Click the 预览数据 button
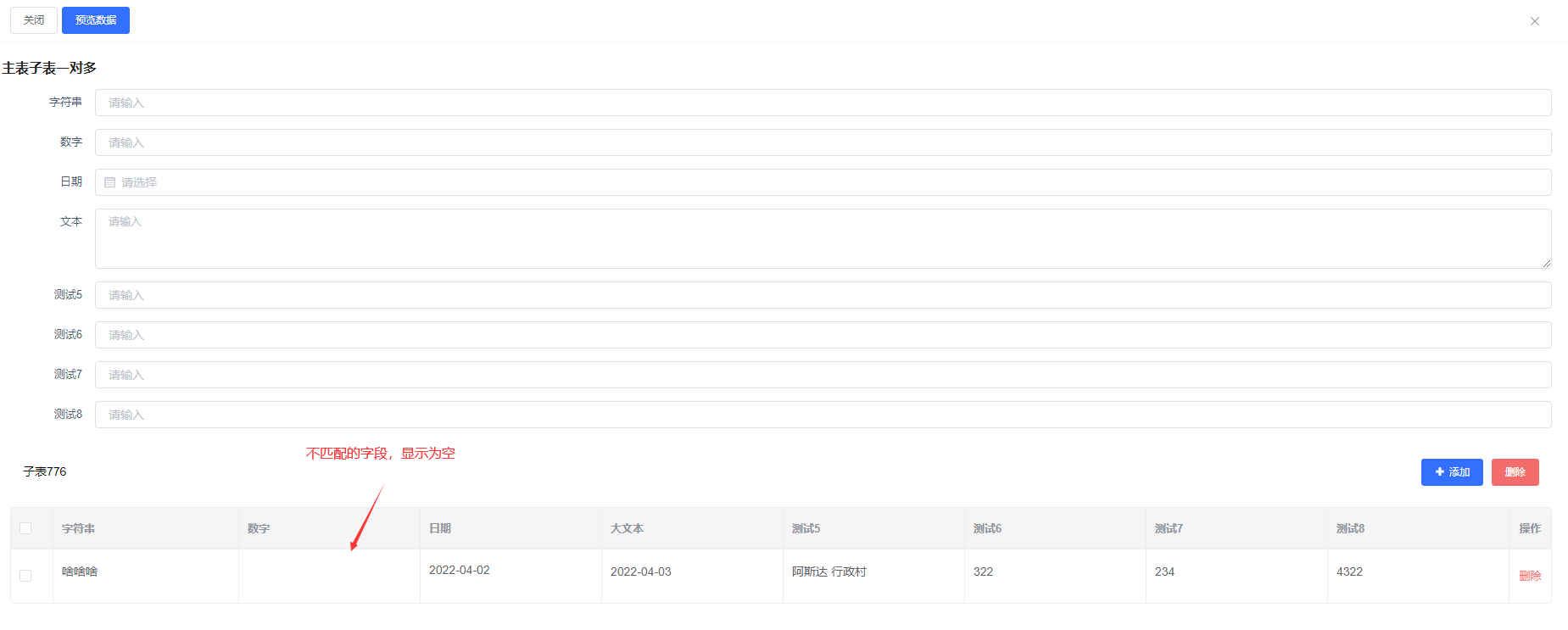The width and height of the screenshot is (1568, 630). click(x=96, y=20)
